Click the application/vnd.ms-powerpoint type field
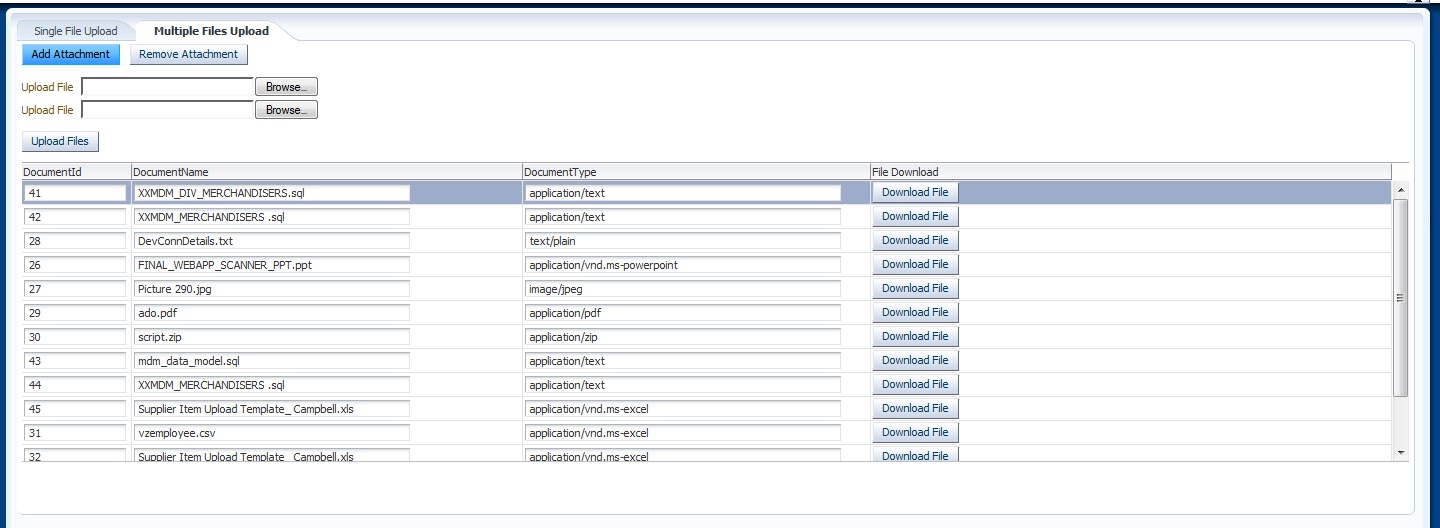 click(x=683, y=265)
